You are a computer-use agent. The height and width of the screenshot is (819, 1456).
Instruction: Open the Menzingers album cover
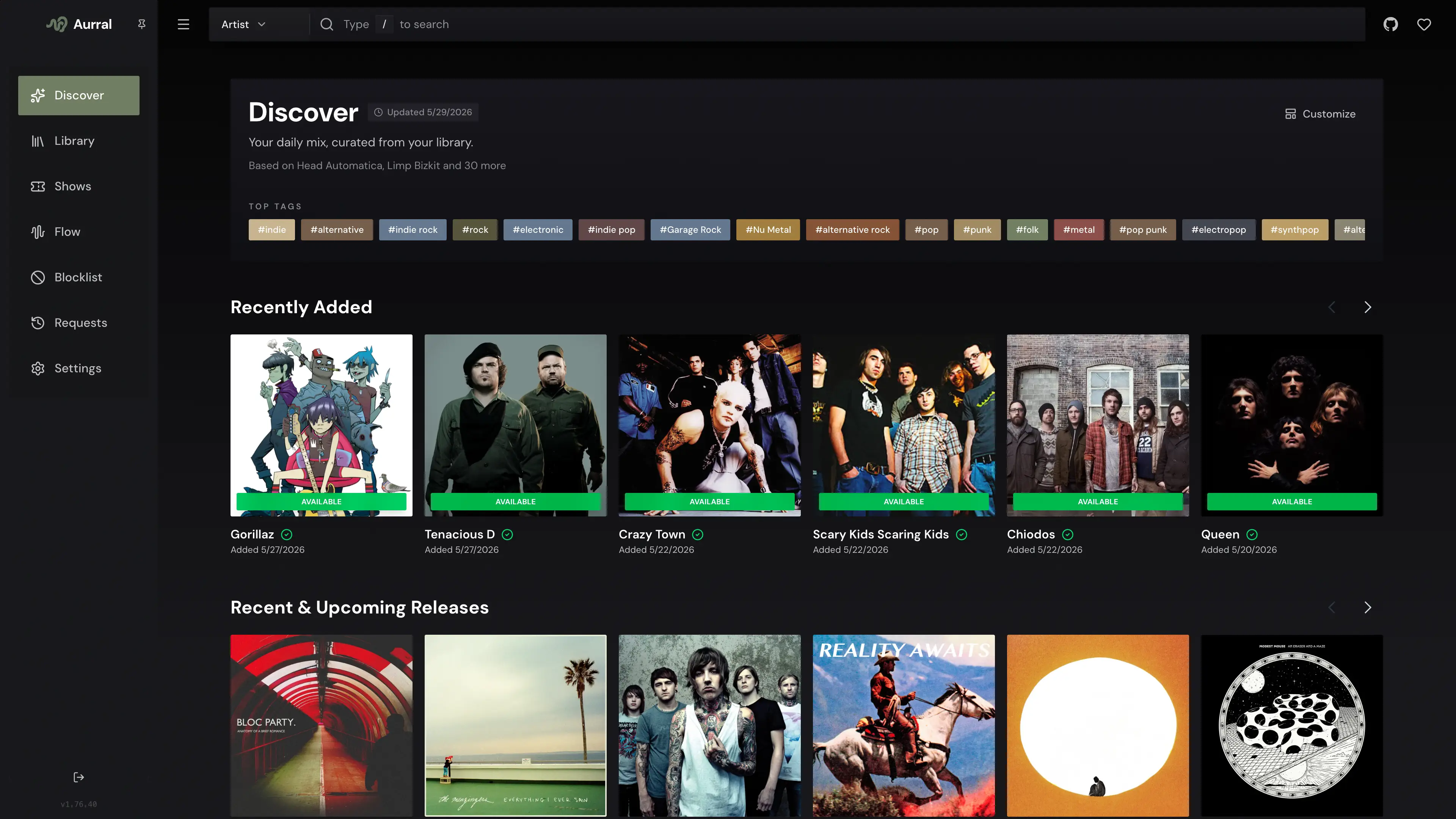(516, 726)
